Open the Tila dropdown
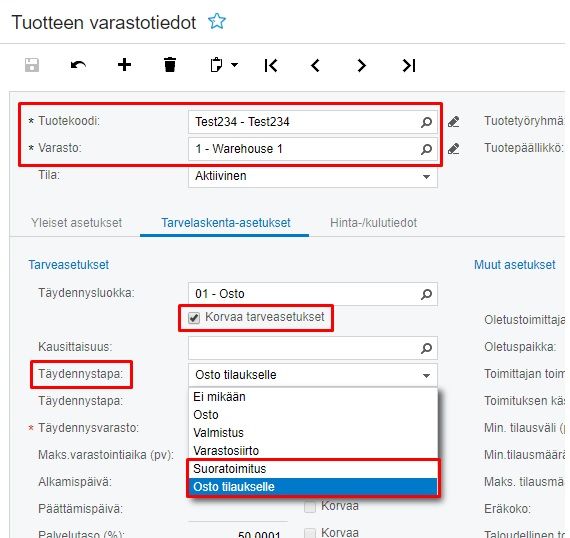Screen dimensions: 570x538 coord(313,176)
